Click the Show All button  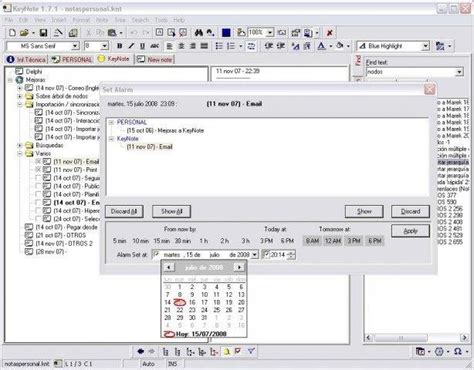[171, 211]
